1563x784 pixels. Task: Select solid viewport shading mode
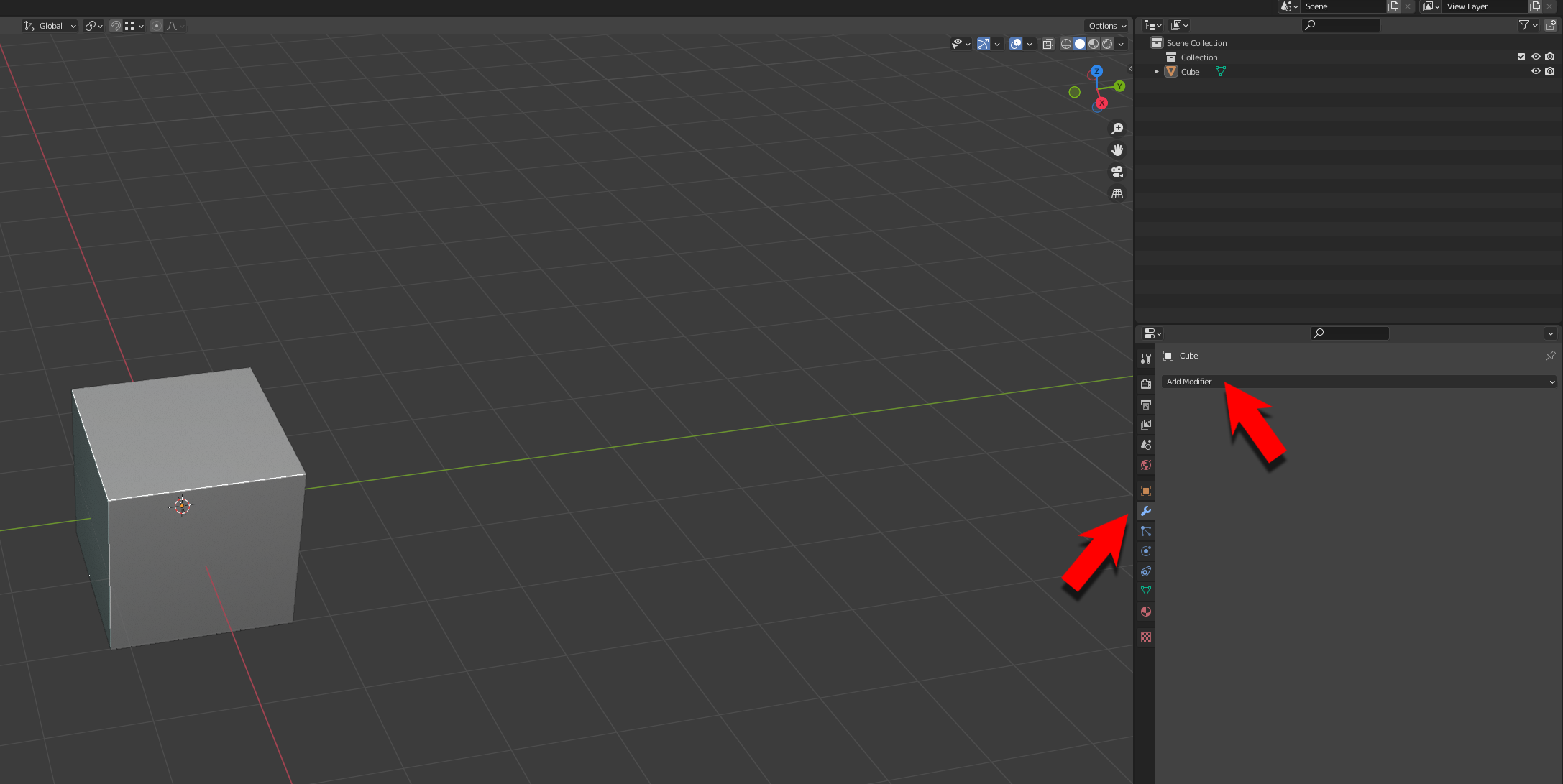(1080, 44)
